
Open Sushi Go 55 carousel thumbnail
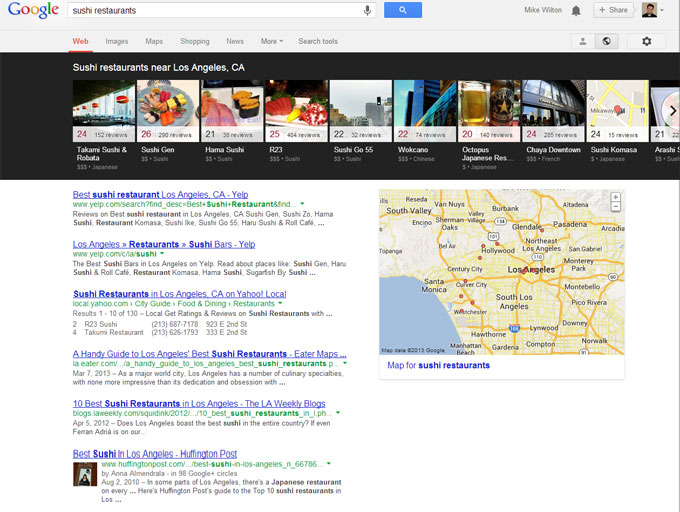click(361, 111)
